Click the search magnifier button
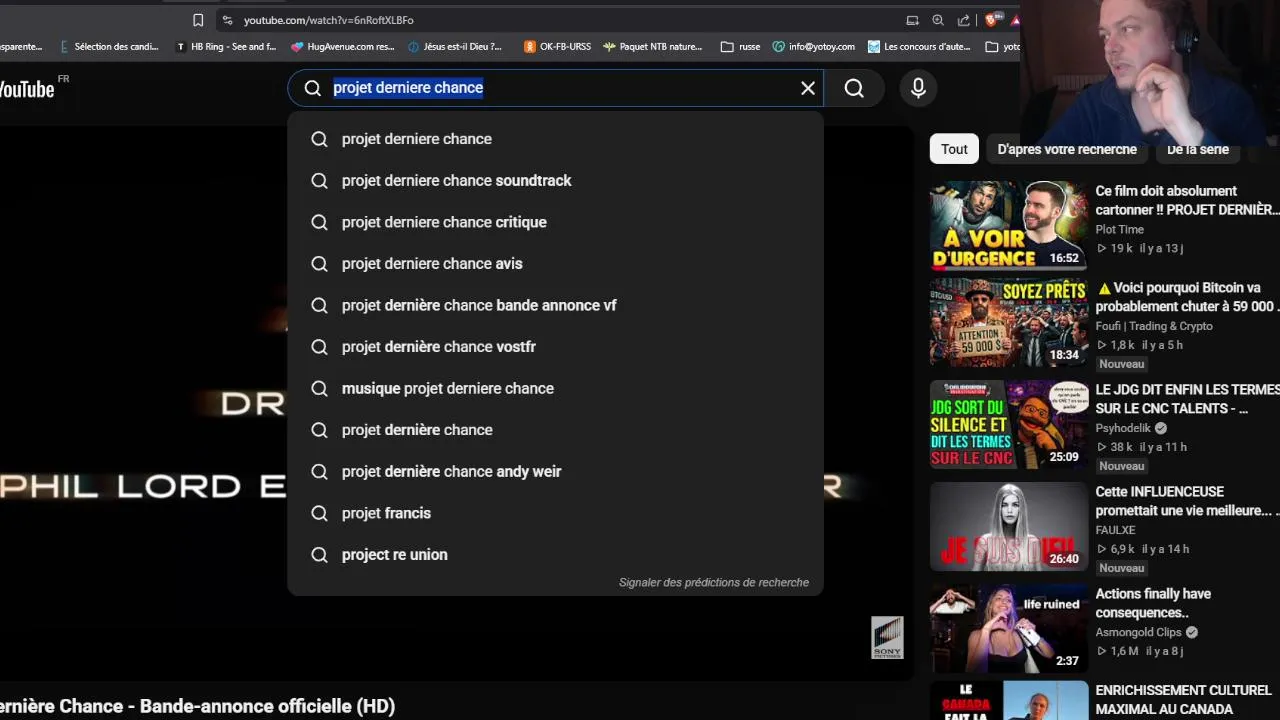1280x720 pixels. point(854,88)
